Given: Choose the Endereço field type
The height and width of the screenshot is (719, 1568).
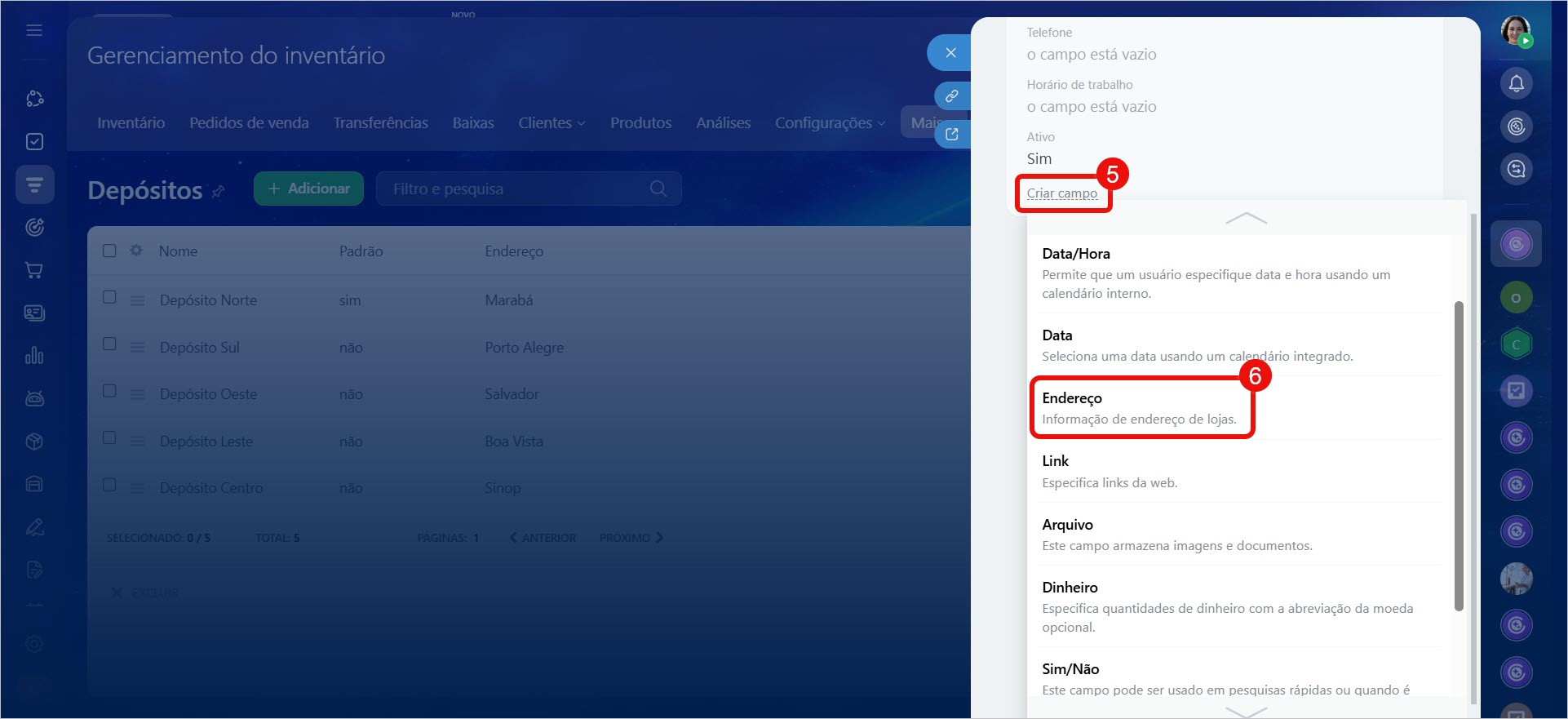Looking at the screenshot, I should click(1141, 407).
